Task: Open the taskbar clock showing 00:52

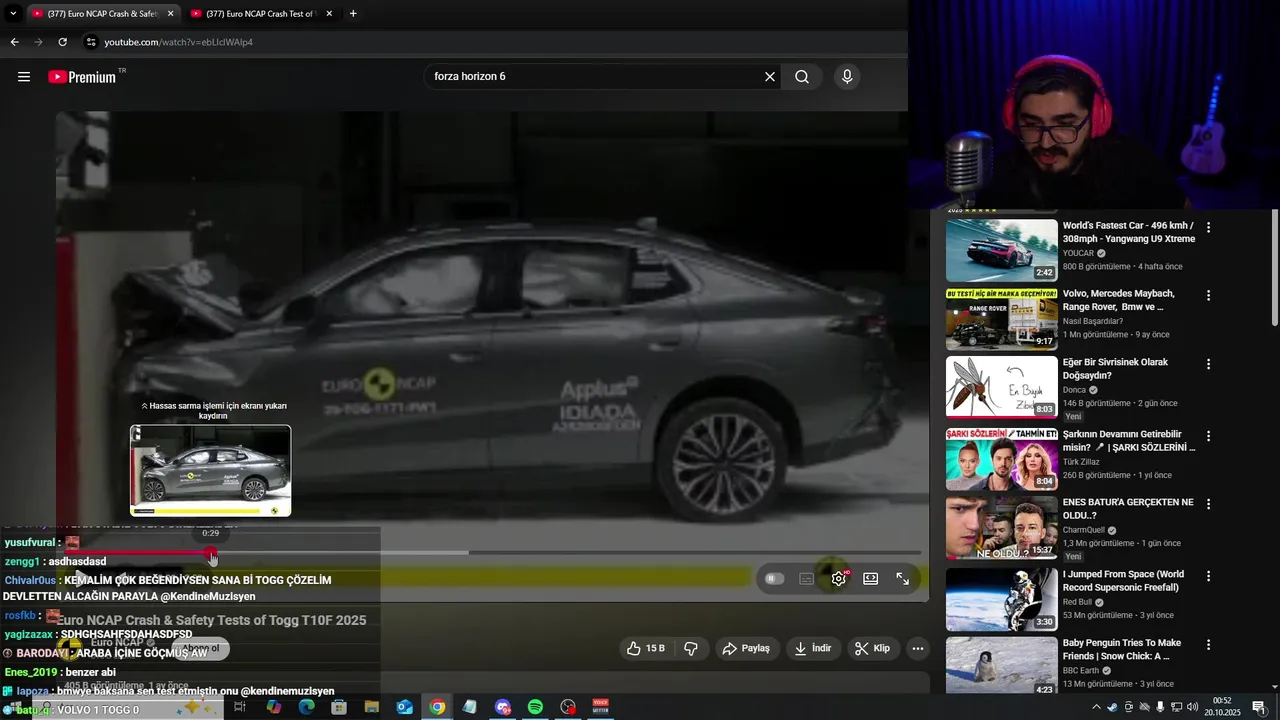Action: click(1222, 707)
